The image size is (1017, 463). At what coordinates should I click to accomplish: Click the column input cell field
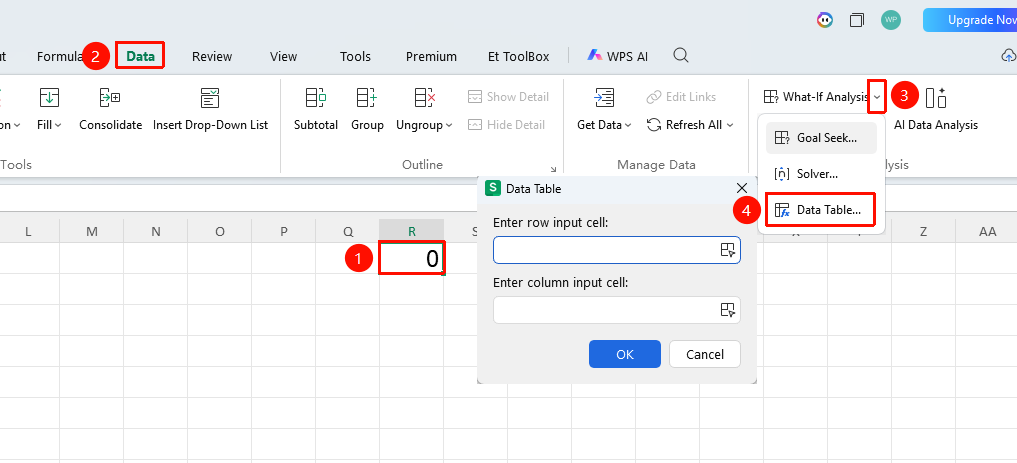[x=616, y=310]
